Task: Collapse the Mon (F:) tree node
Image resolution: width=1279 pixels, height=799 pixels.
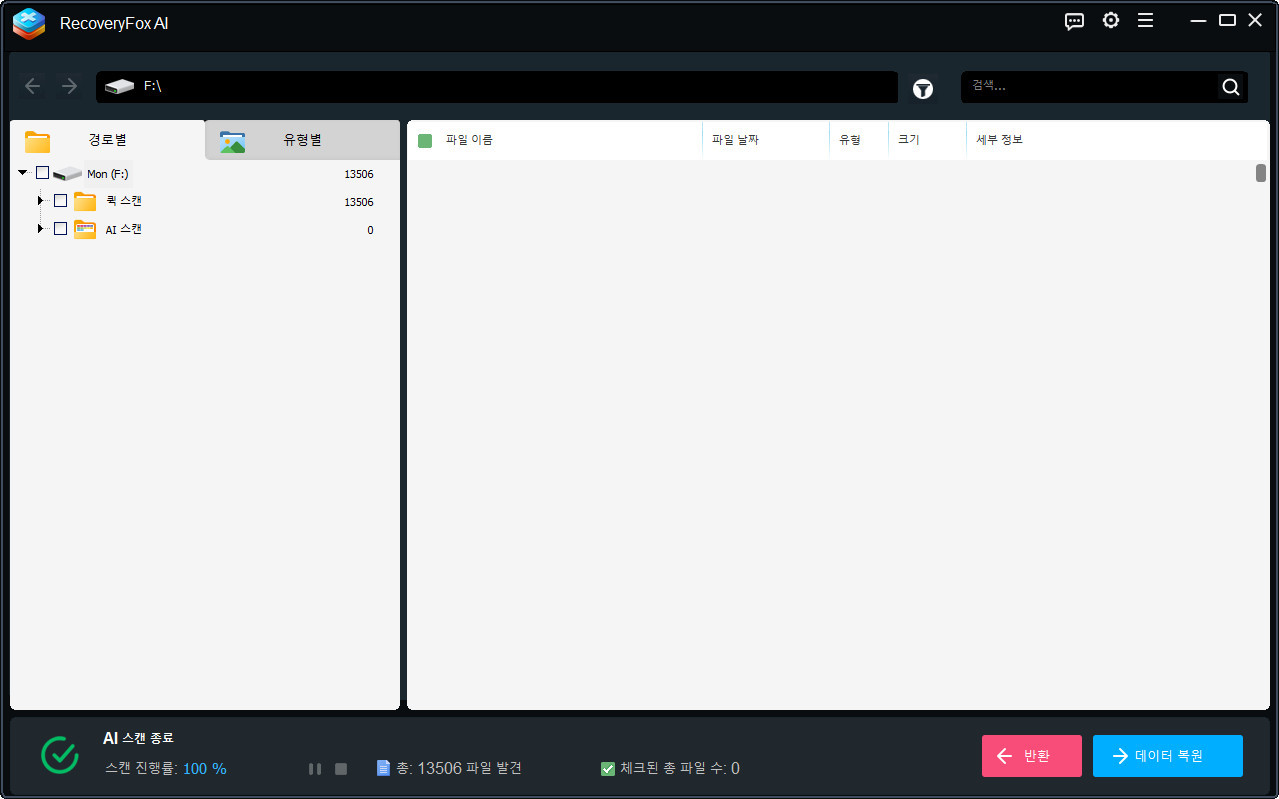Action: (x=22, y=173)
